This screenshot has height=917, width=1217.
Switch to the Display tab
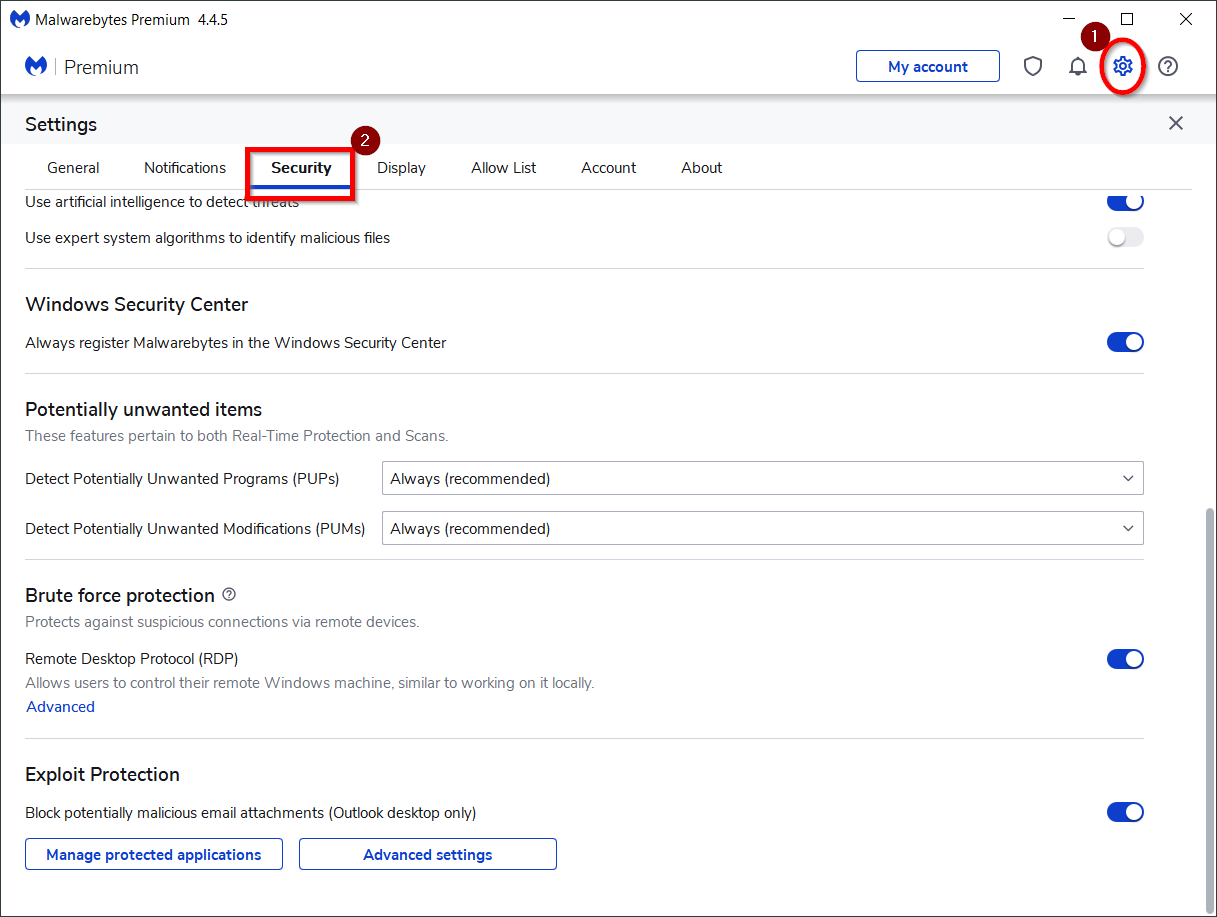pyautogui.click(x=401, y=168)
